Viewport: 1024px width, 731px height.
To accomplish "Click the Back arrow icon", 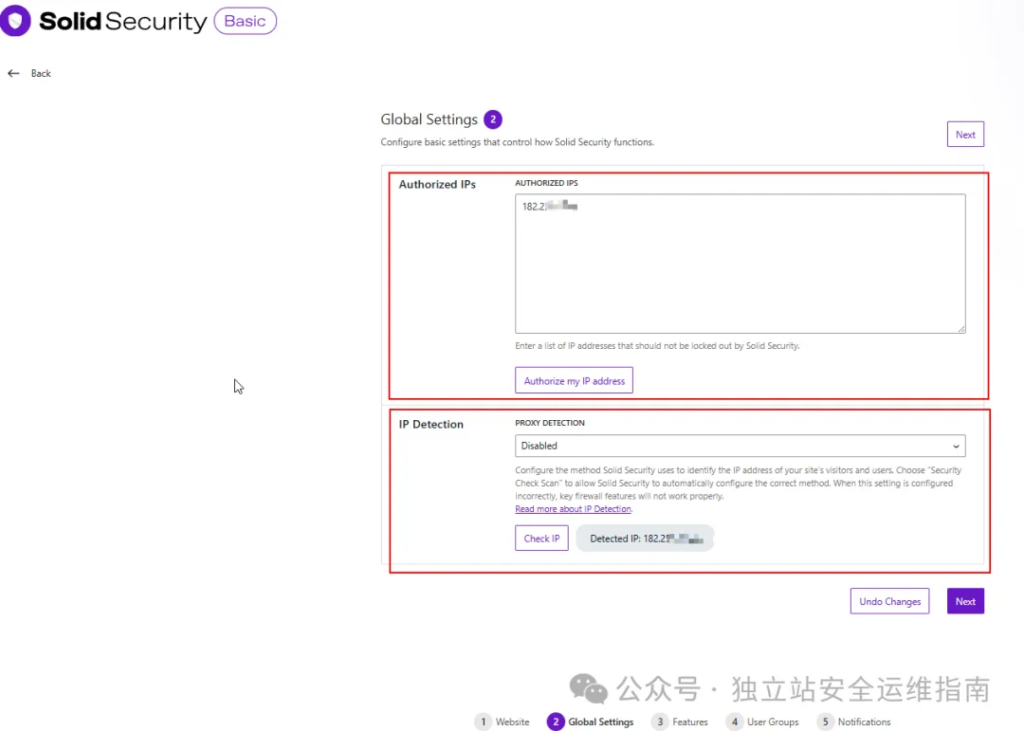I will pos(13,73).
